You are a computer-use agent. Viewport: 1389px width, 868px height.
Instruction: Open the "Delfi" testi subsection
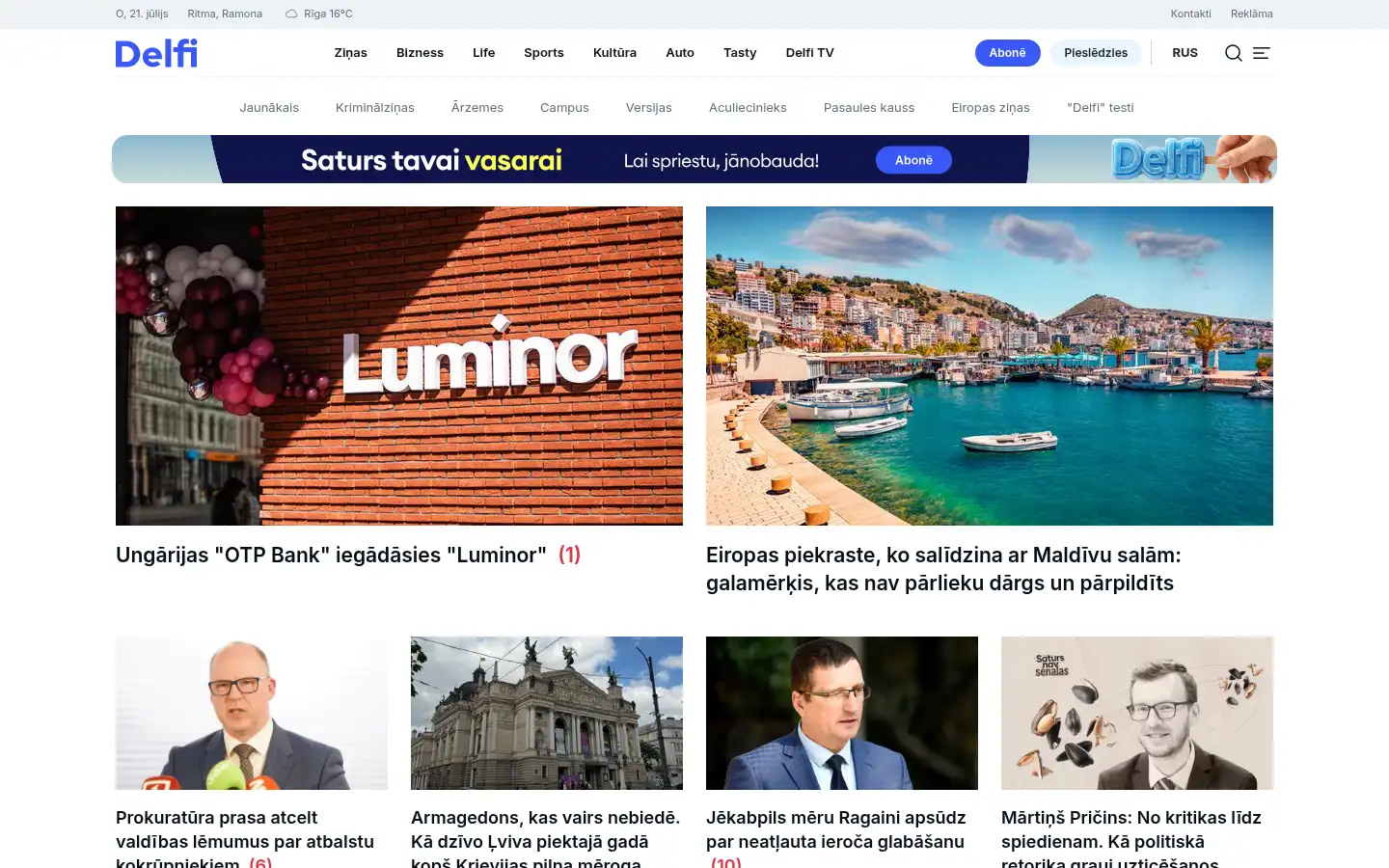(x=1101, y=108)
